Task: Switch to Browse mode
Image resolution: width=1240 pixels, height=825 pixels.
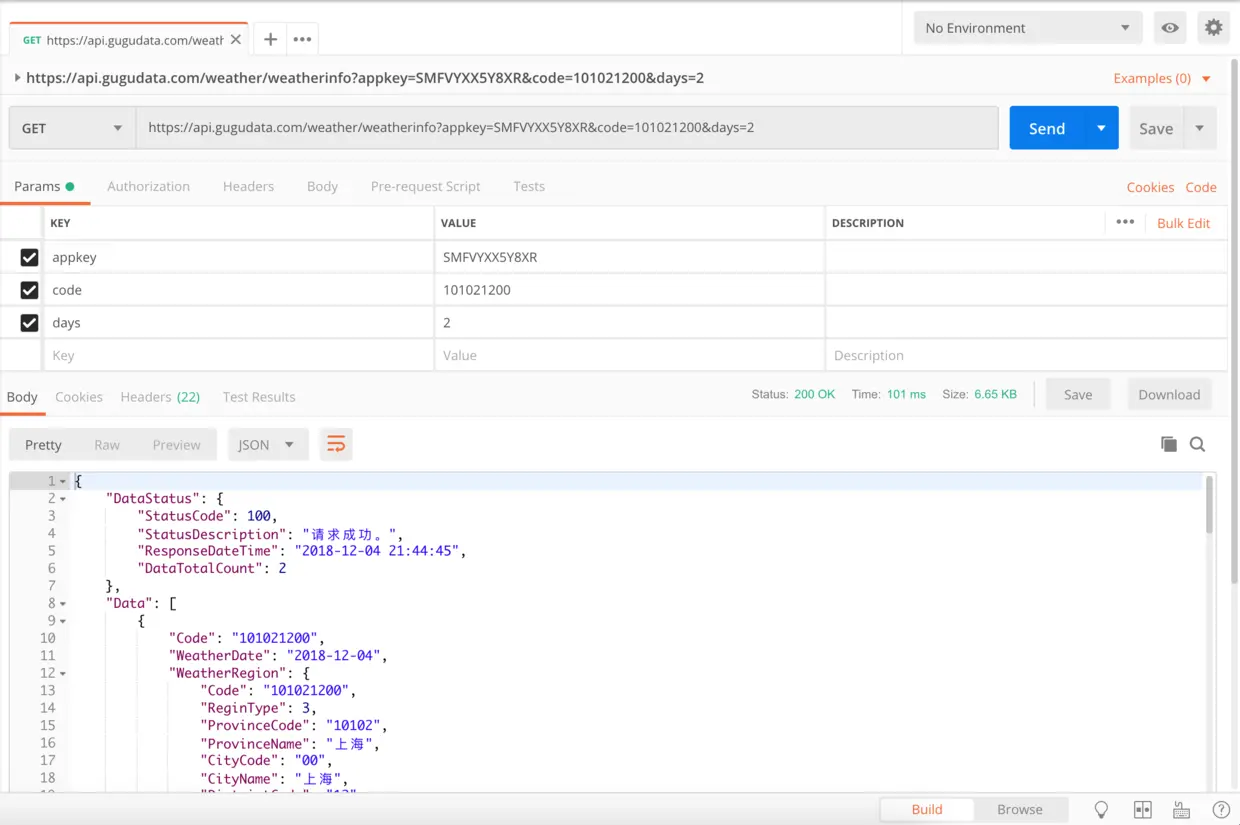Action: click(x=1020, y=809)
